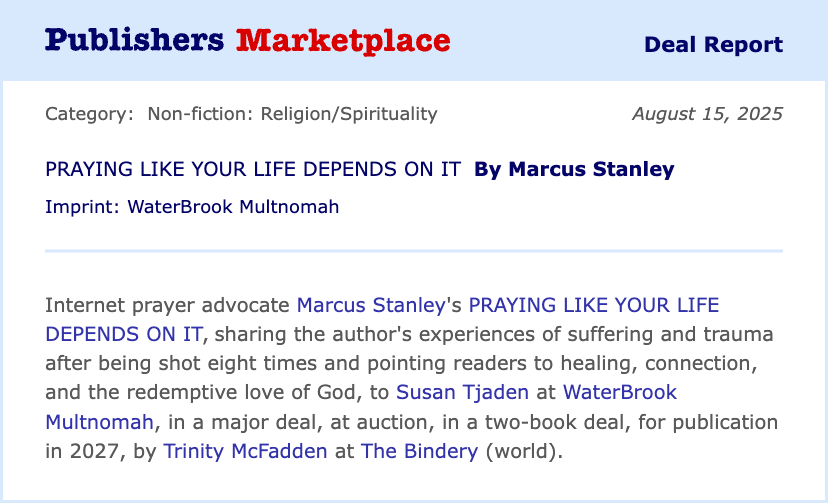828x504 pixels.
Task: Open the PRAYING LIKE YOUR LIFE title heading
Action: (253, 169)
